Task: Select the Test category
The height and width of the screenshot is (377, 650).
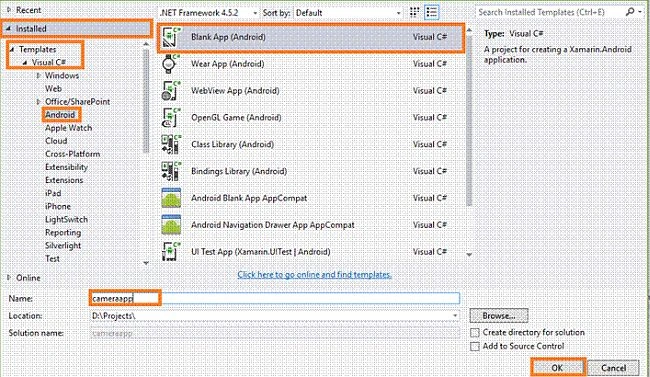Action: (x=52, y=259)
